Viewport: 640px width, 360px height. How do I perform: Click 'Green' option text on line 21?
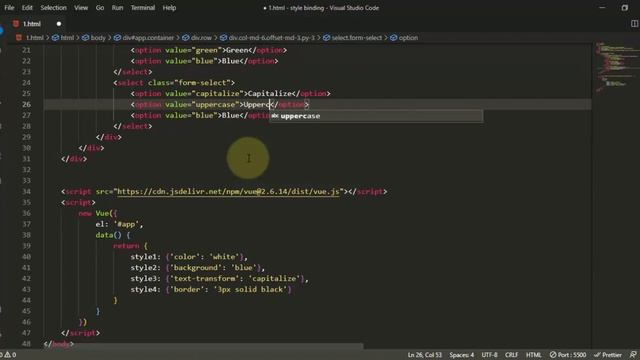coord(237,50)
